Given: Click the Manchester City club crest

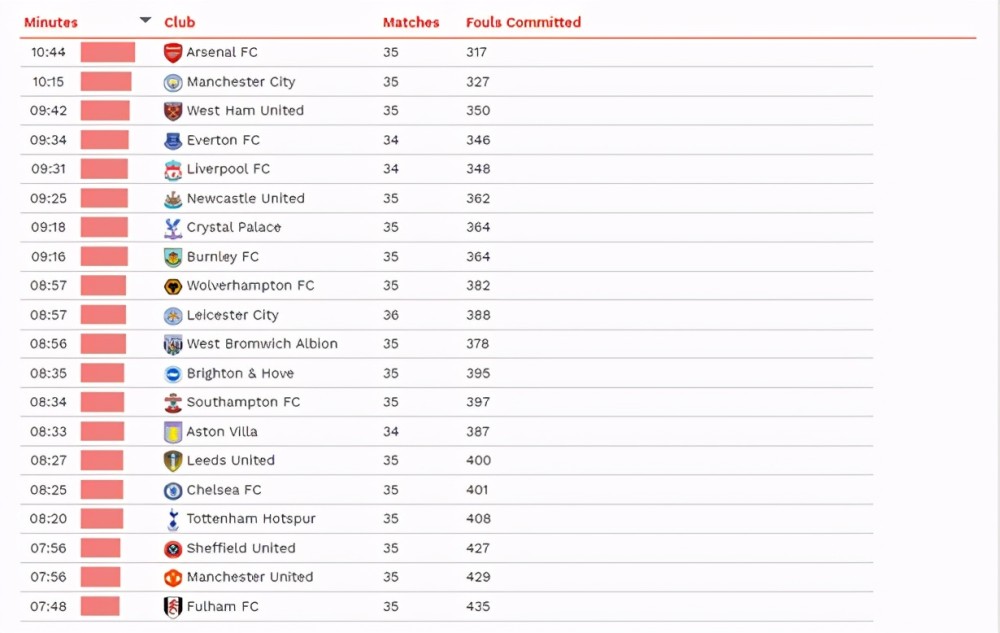Looking at the screenshot, I should (x=173, y=82).
